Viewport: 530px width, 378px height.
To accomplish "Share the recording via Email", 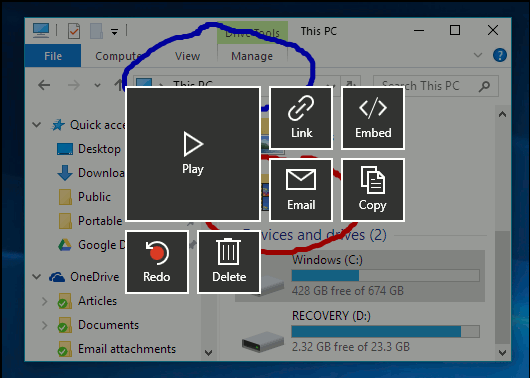I will coord(301,190).
